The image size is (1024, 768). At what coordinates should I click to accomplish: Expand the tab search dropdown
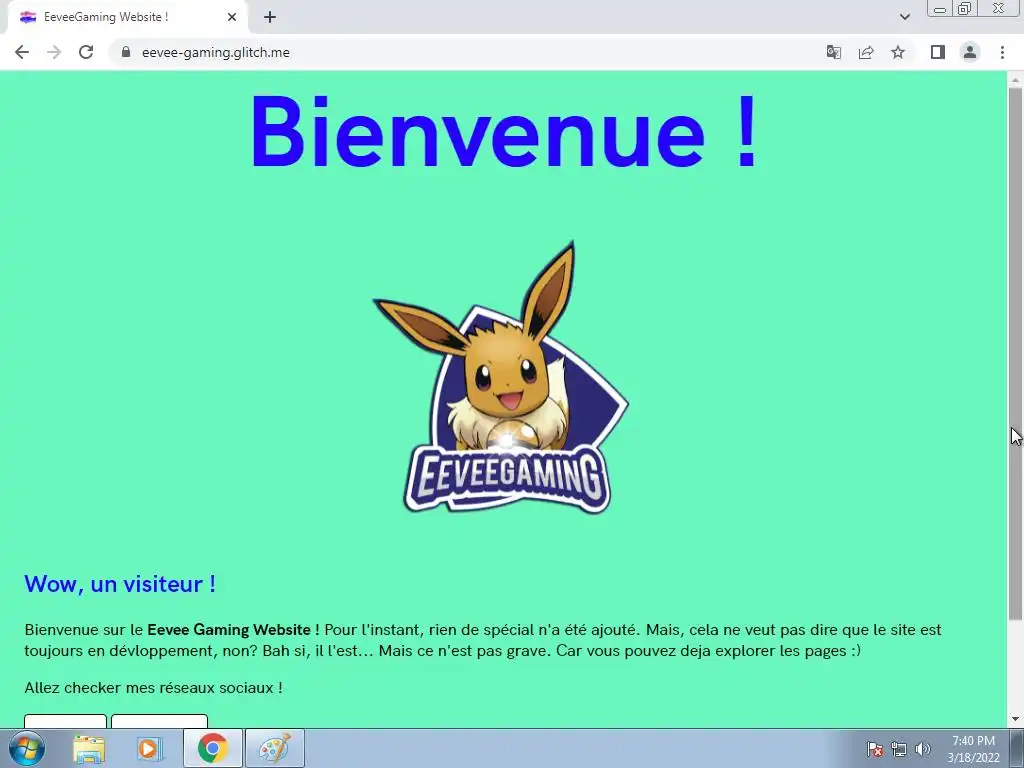(904, 17)
